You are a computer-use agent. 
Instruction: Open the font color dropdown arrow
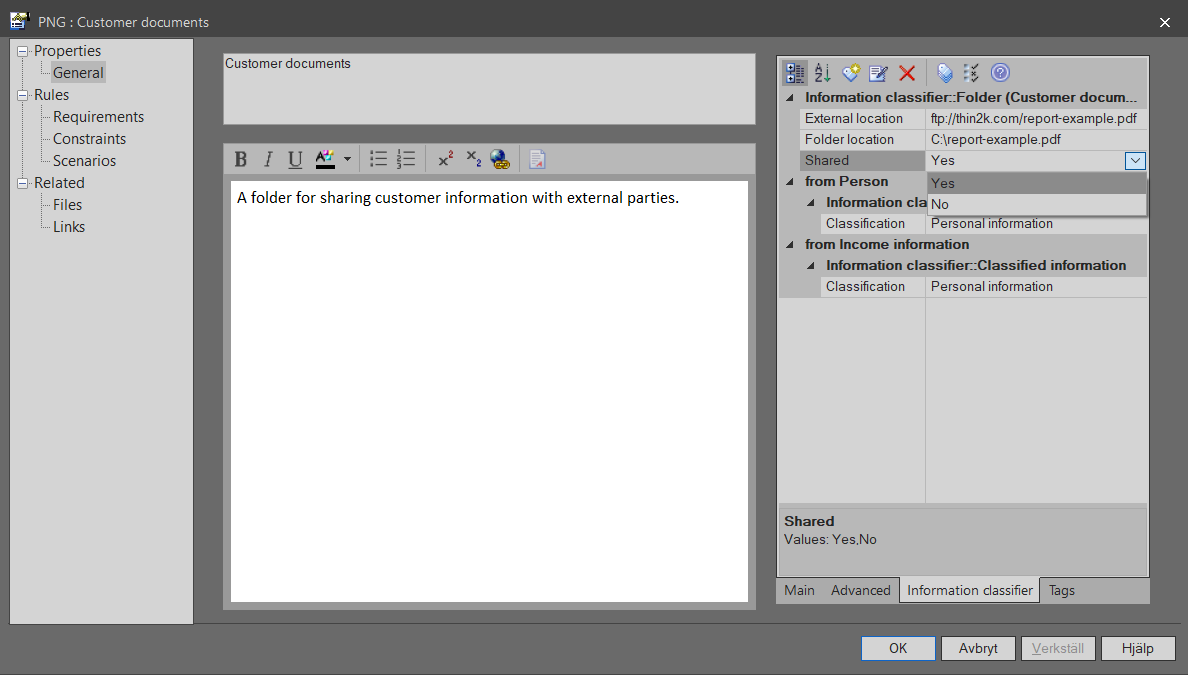tap(347, 159)
